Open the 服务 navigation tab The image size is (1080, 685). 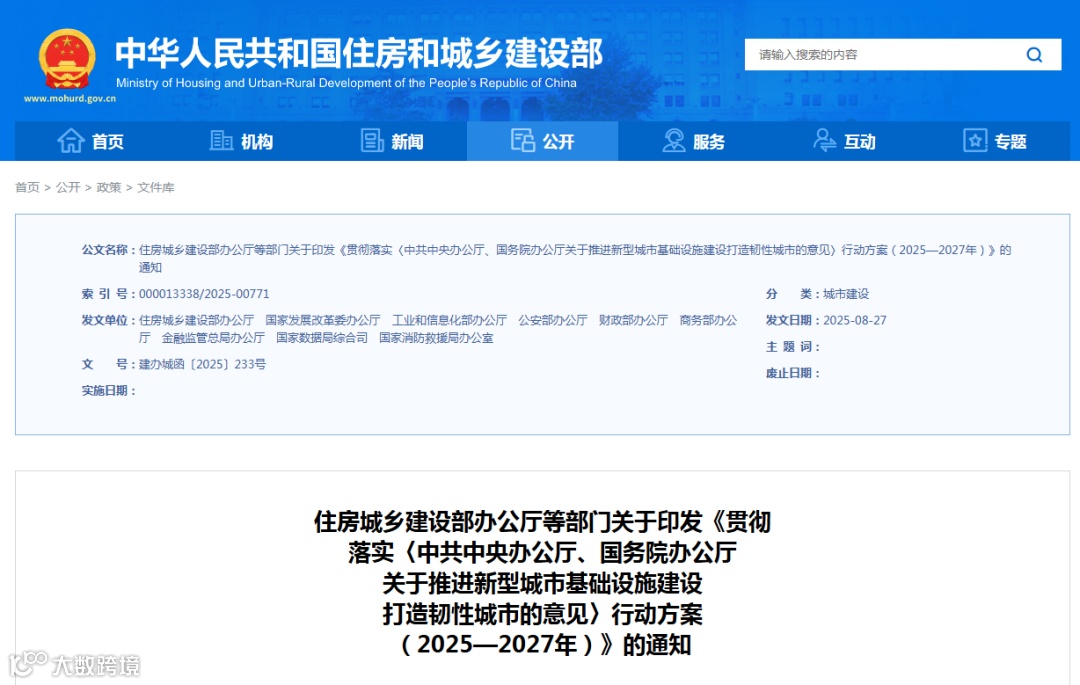click(694, 141)
